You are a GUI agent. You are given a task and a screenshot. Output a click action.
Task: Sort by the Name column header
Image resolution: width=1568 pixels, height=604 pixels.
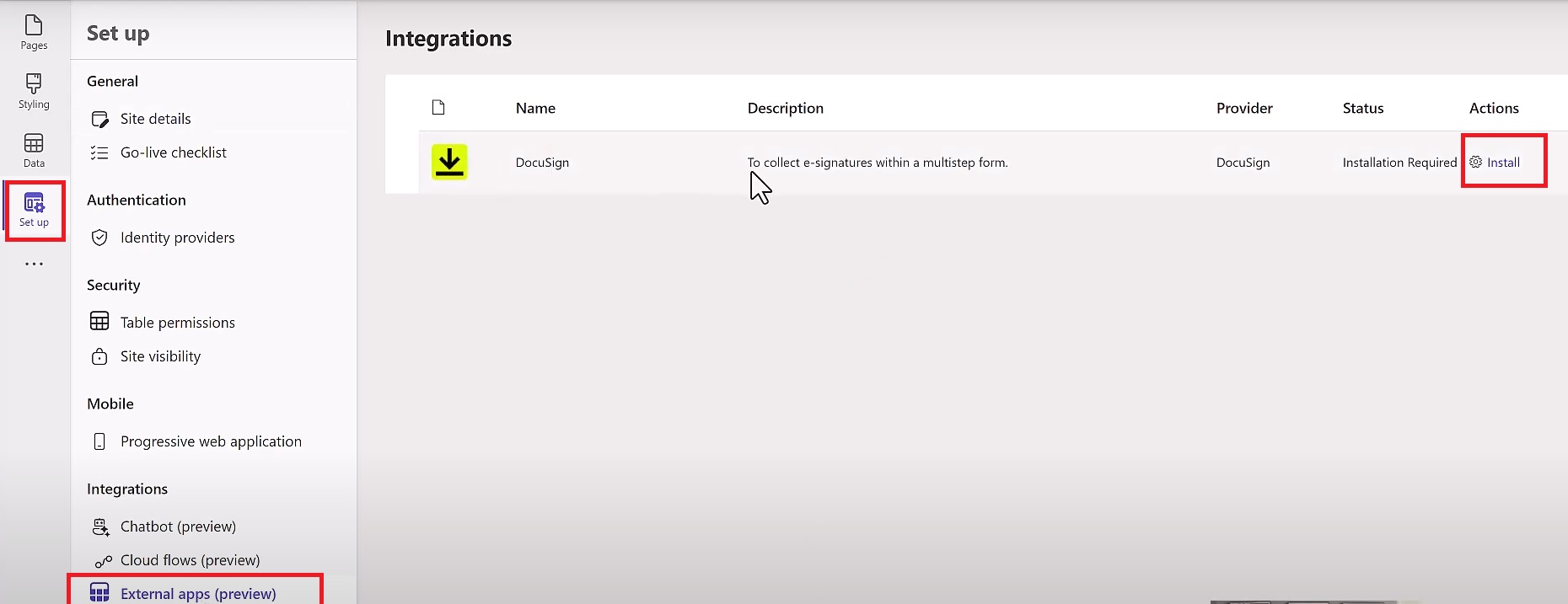tap(535, 108)
